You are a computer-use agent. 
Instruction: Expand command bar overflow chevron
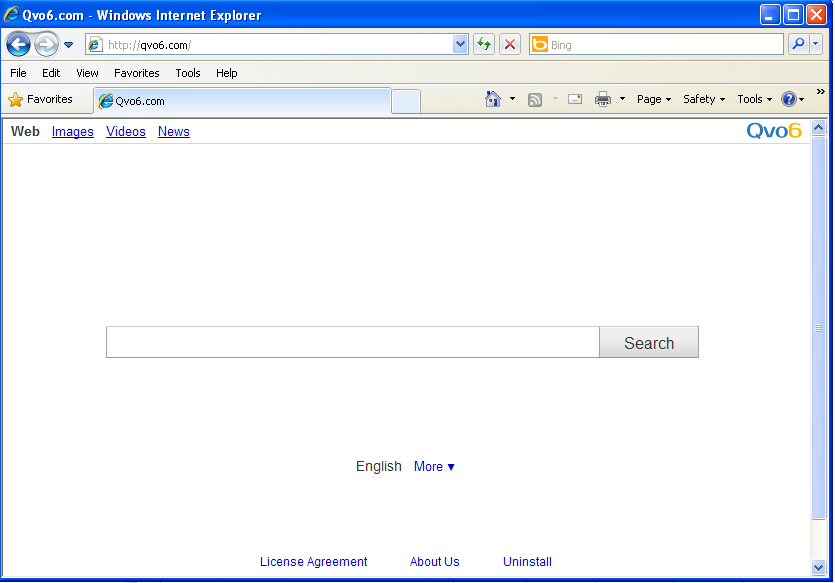(x=821, y=92)
